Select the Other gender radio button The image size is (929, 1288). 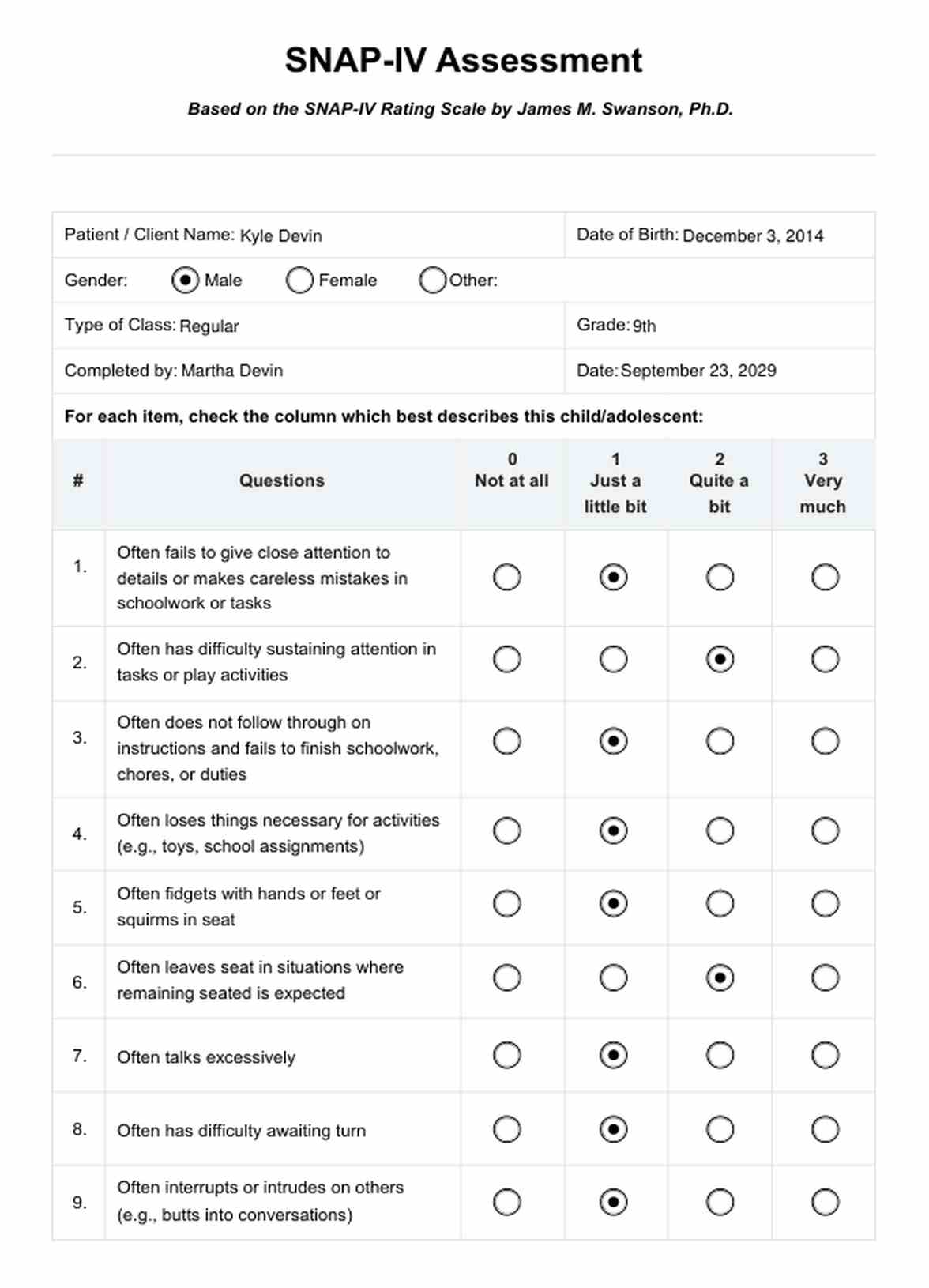coord(432,280)
